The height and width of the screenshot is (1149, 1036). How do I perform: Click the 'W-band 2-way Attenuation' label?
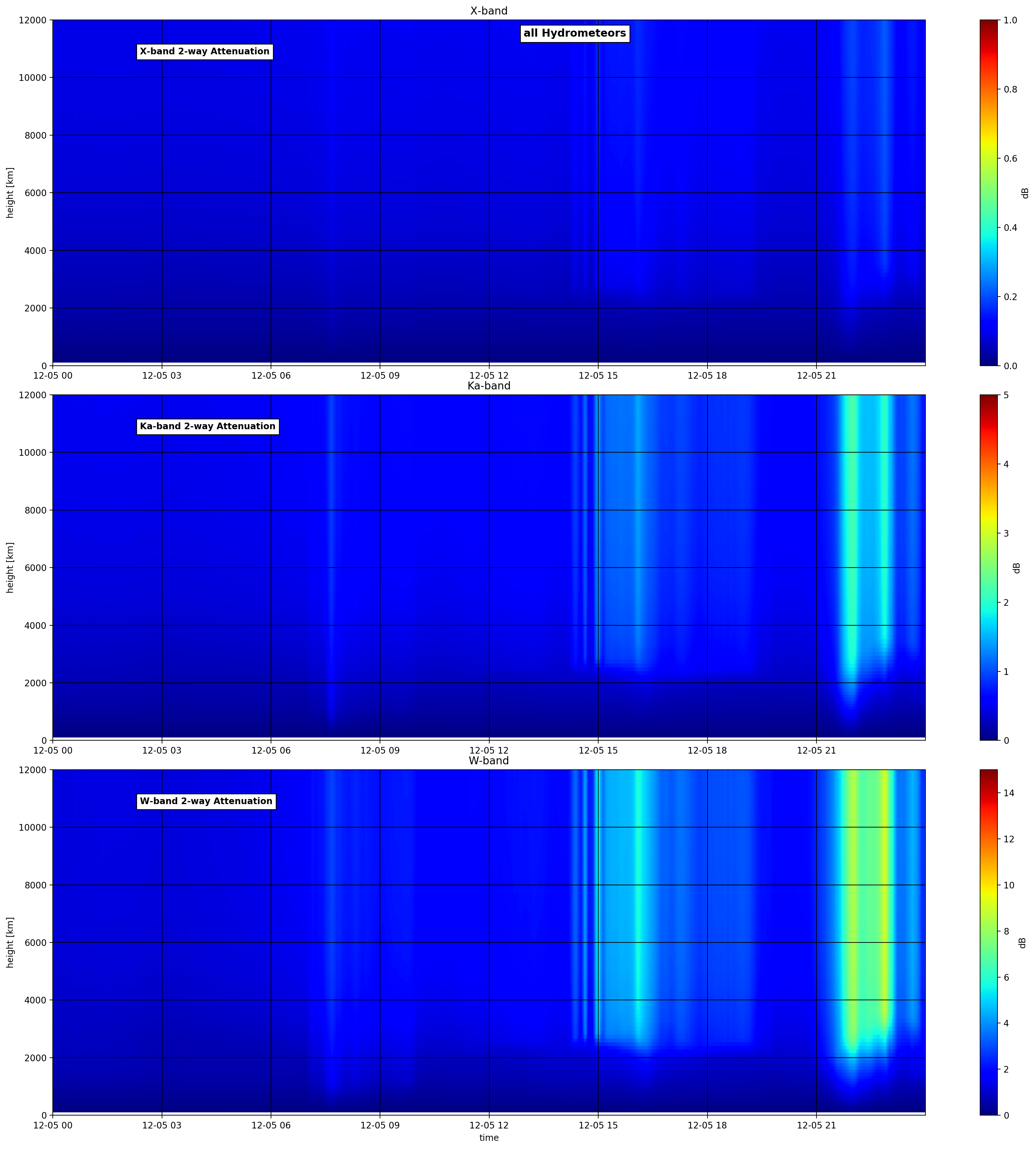206,802
